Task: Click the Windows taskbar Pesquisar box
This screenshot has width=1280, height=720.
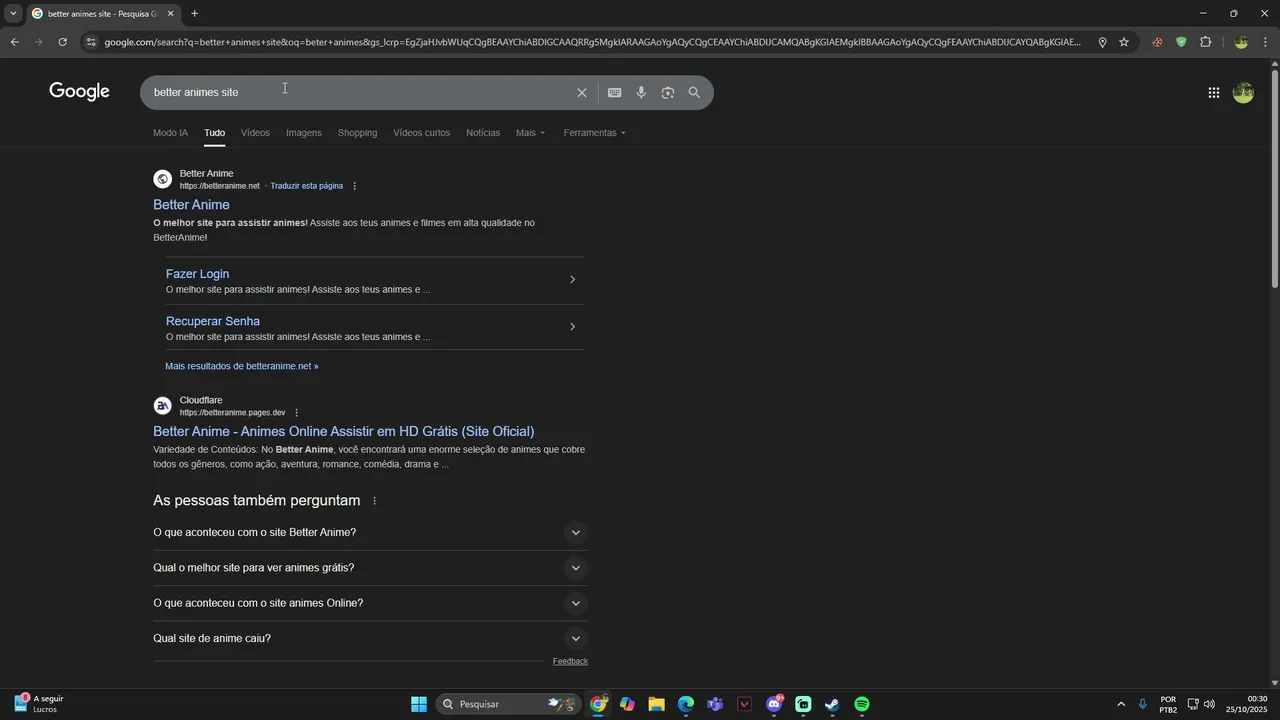Action: [x=510, y=704]
